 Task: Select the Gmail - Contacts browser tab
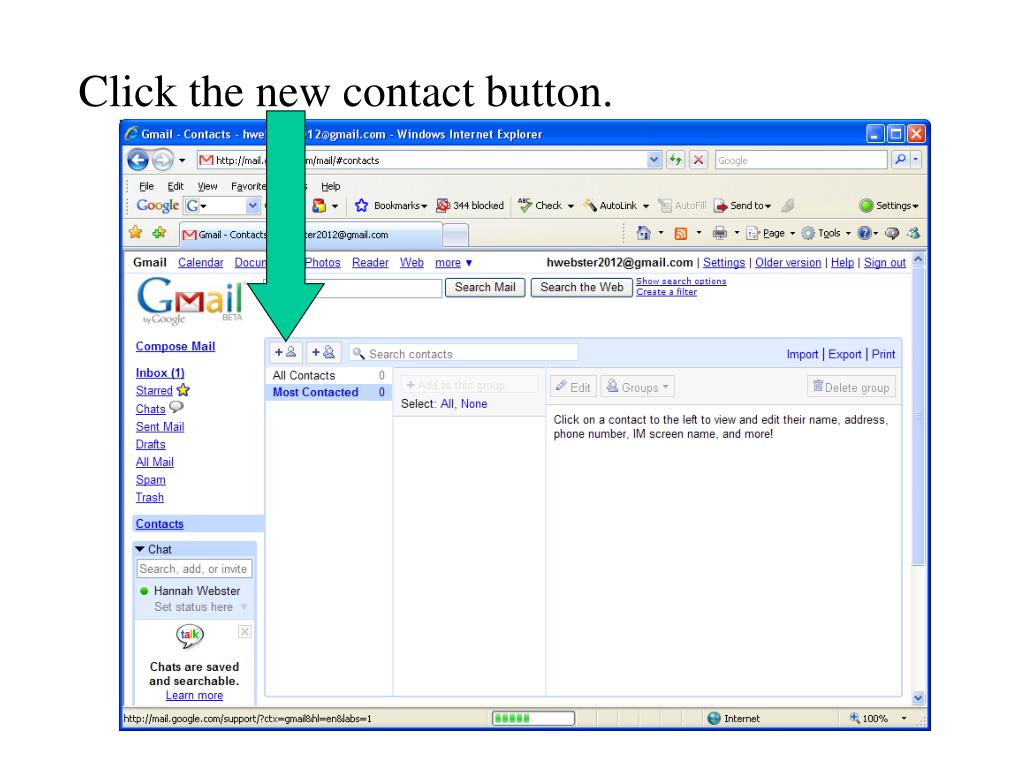pos(310,234)
